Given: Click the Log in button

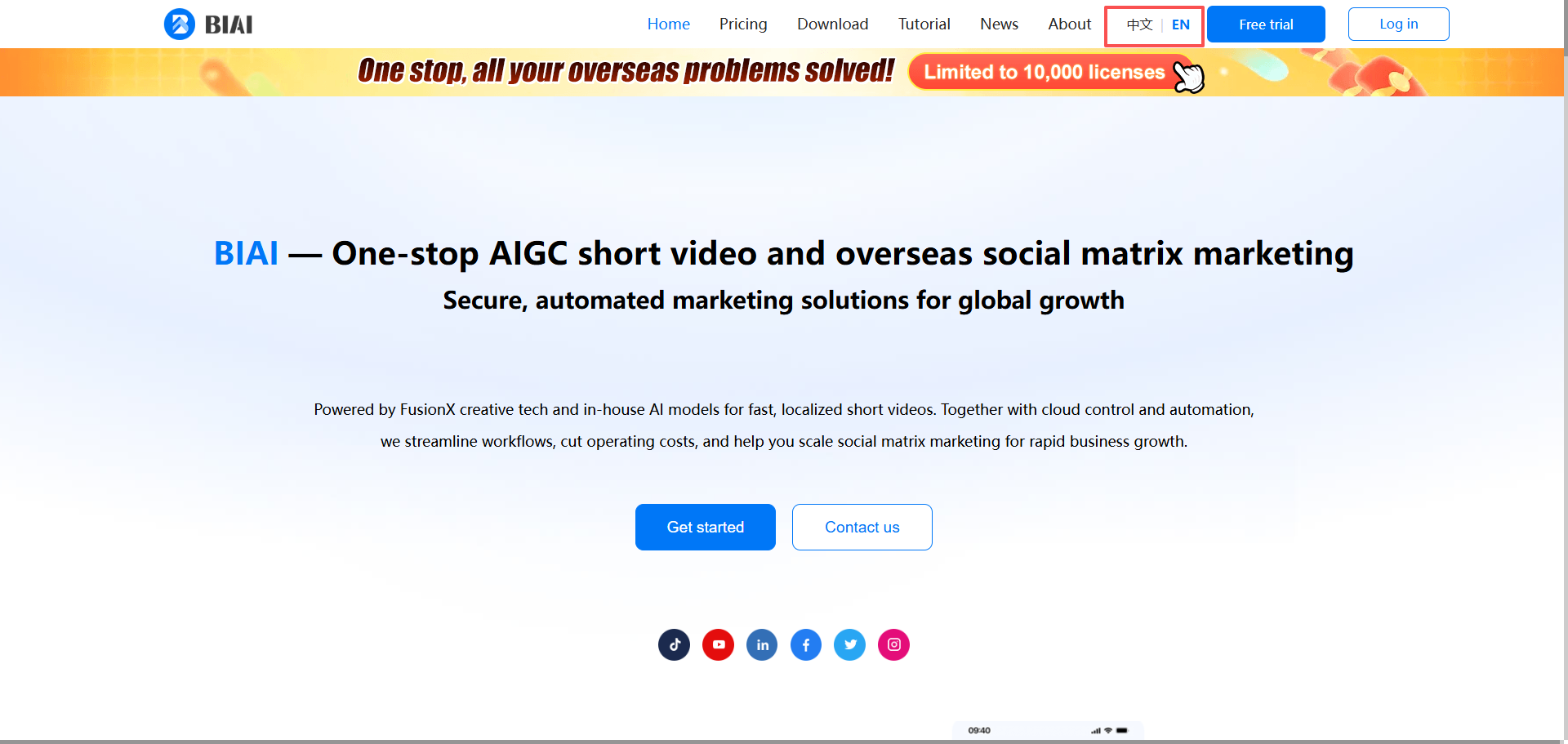Looking at the screenshot, I should pyautogui.click(x=1399, y=24).
